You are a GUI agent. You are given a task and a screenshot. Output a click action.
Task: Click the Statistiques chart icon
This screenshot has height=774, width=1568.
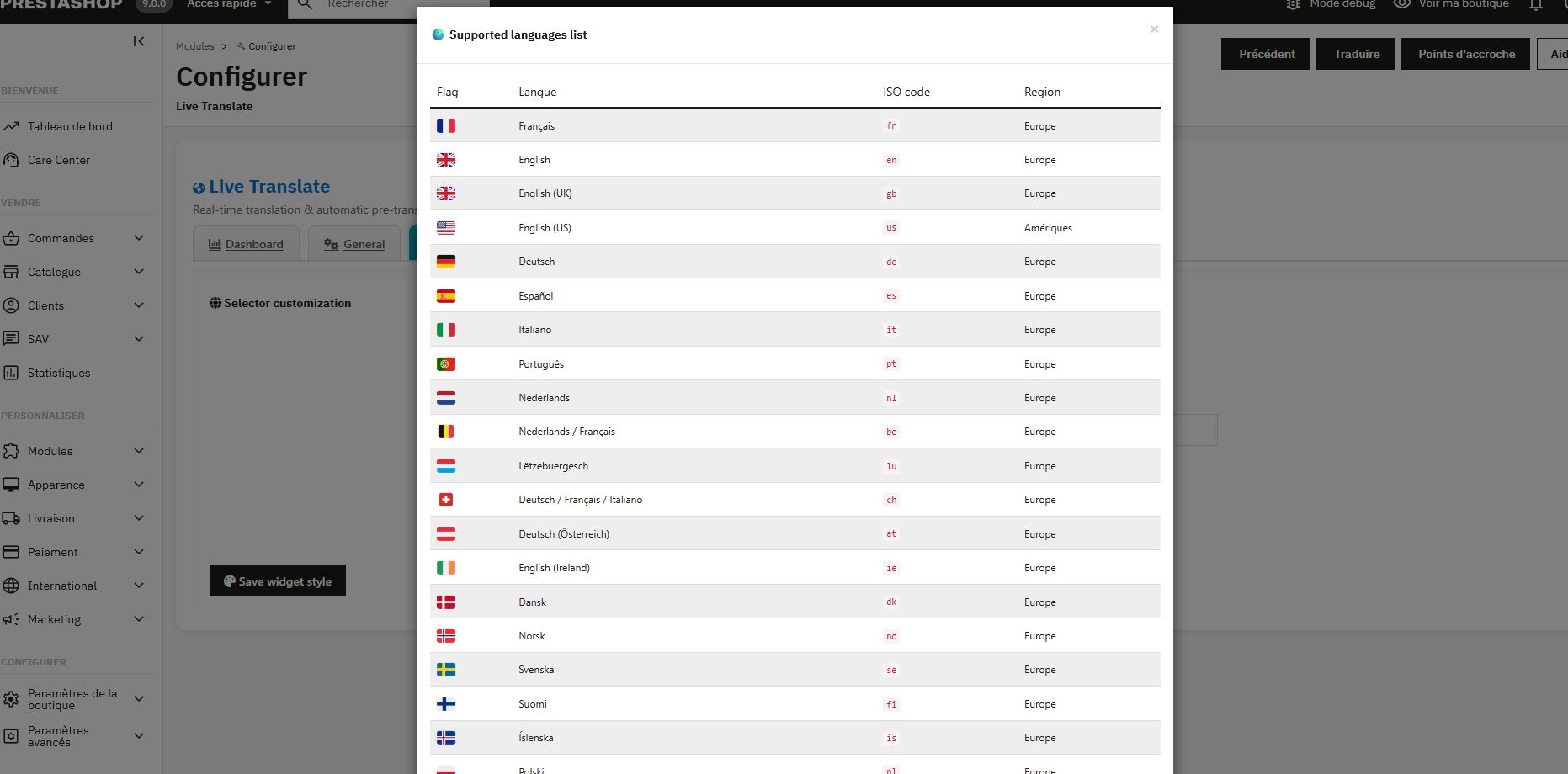tap(11, 373)
